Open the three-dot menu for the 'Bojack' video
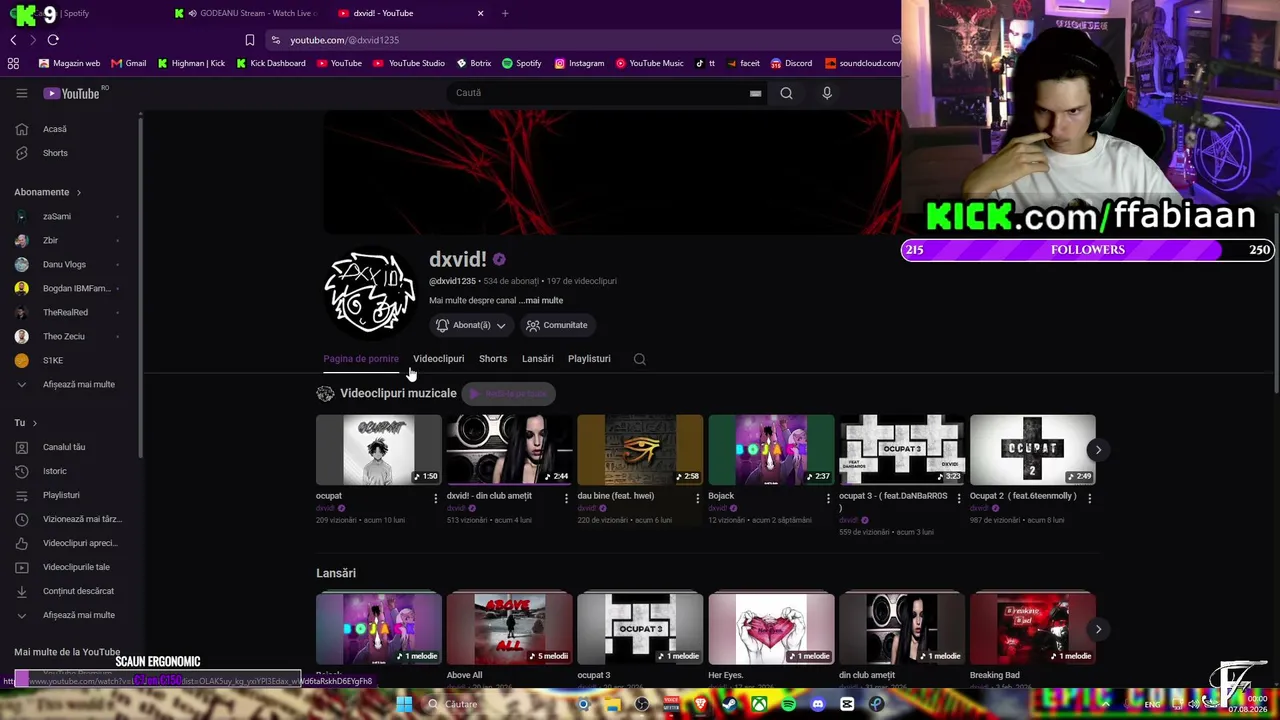 pyautogui.click(x=828, y=498)
